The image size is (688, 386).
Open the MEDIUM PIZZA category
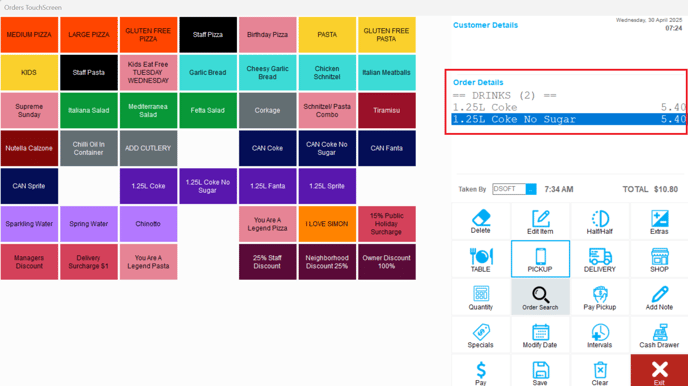(29, 35)
